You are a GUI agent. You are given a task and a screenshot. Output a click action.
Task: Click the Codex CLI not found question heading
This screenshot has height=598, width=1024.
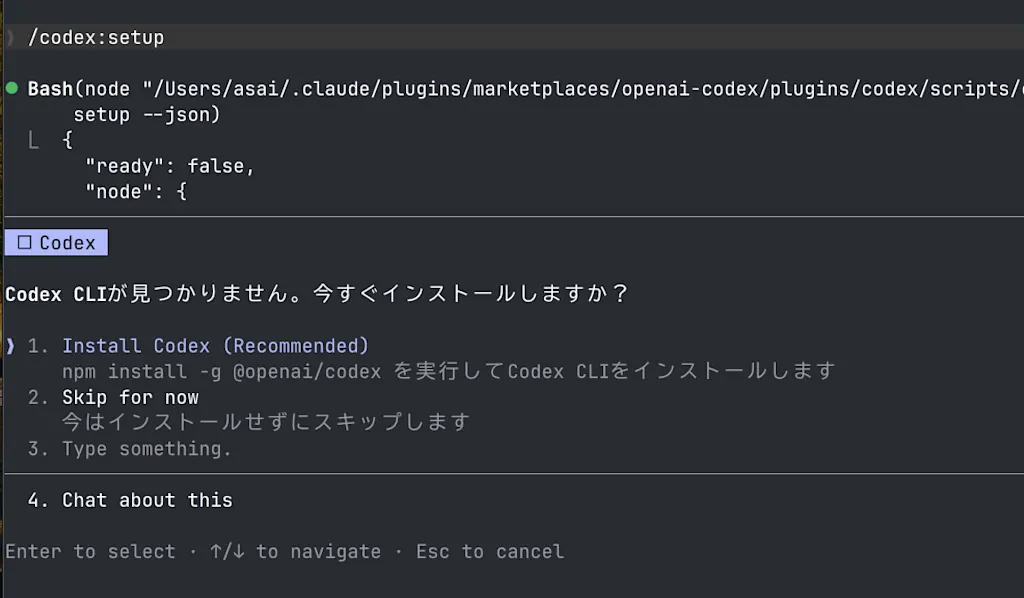[317, 294]
